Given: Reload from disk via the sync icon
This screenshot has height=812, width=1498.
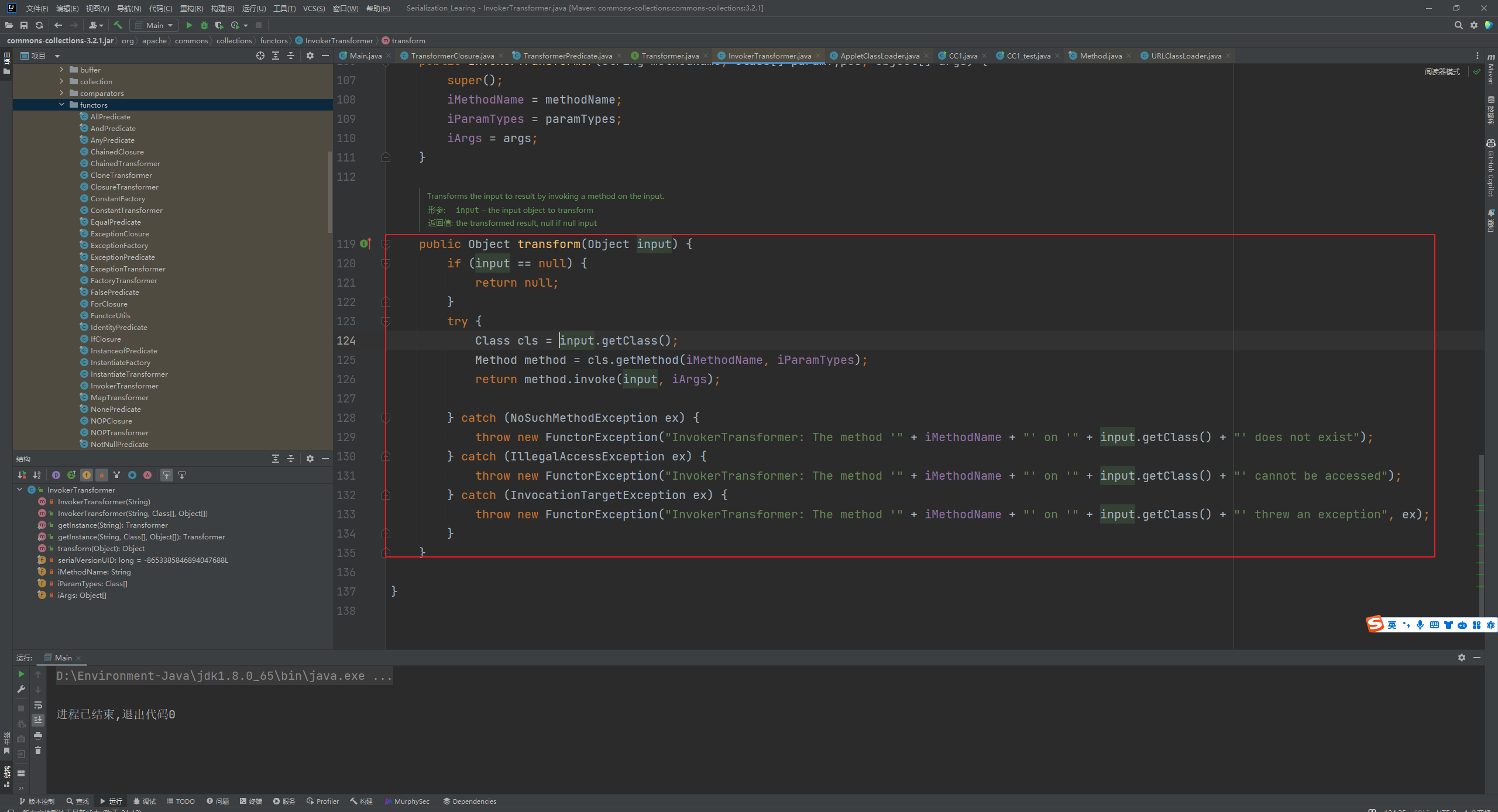Looking at the screenshot, I should coord(39,25).
